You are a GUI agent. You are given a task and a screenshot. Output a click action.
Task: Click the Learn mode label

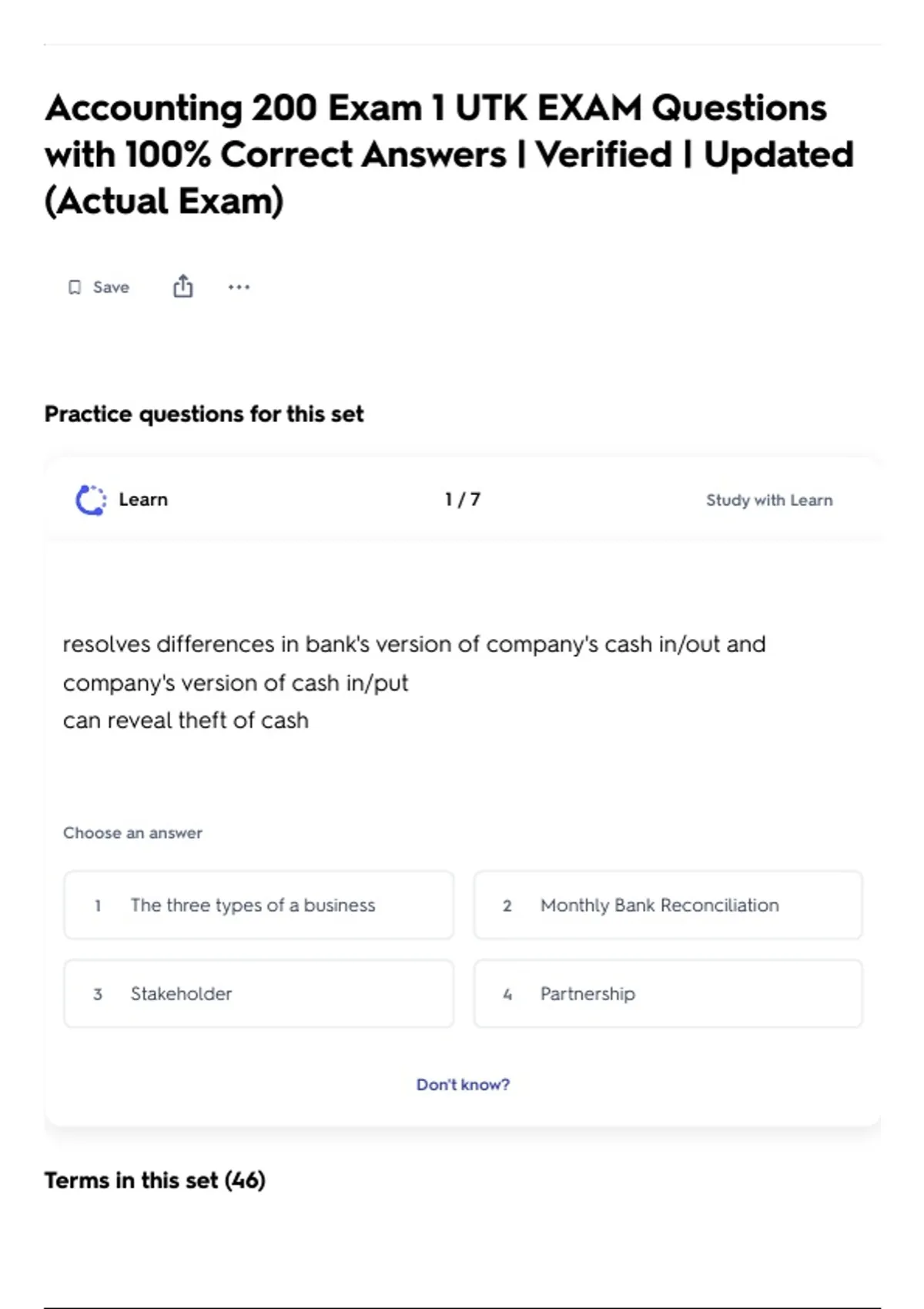click(x=143, y=500)
